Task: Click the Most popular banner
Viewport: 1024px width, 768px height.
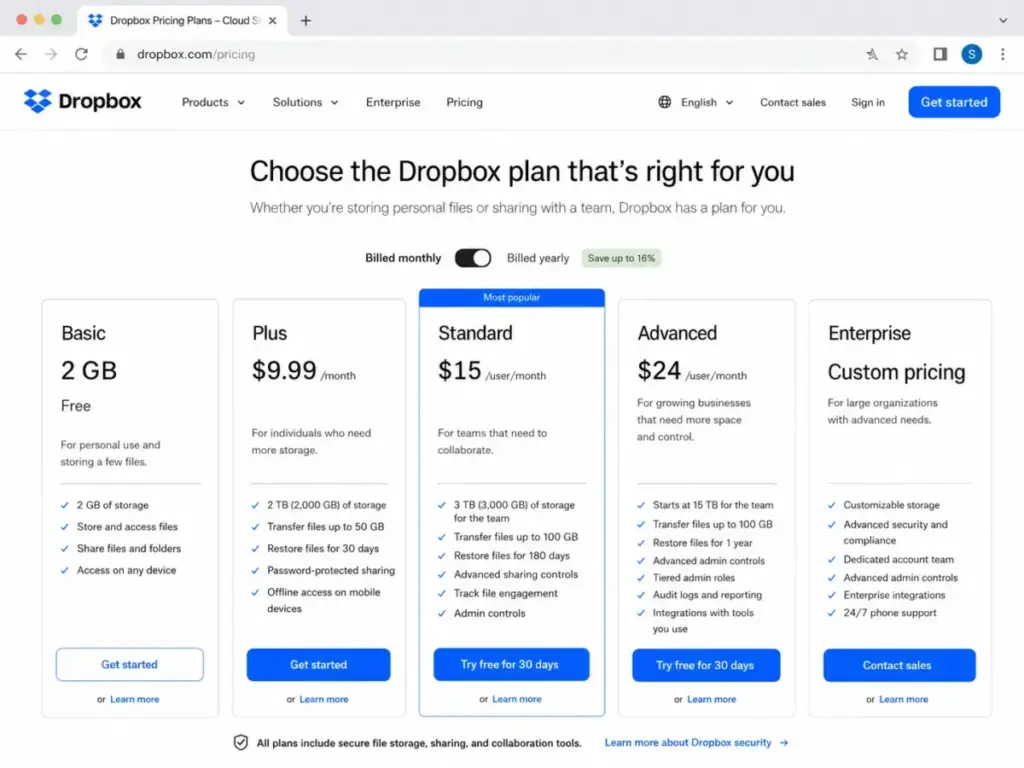Action: coord(511,297)
